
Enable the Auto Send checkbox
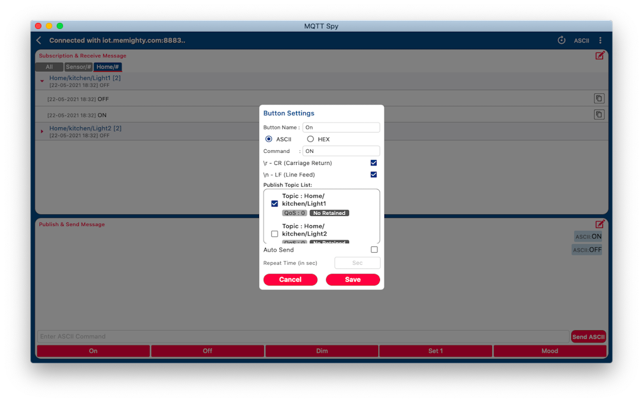tap(374, 249)
